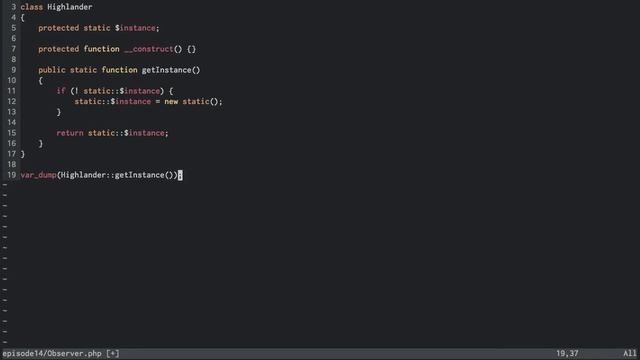The image size is (640, 360).
Task: Click the class name Highlander on line 3
Action: tap(70, 7)
